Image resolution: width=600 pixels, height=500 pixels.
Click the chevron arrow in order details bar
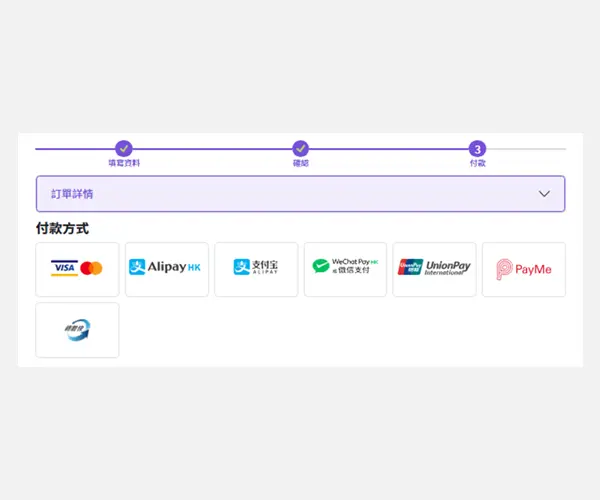pyautogui.click(x=544, y=194)
